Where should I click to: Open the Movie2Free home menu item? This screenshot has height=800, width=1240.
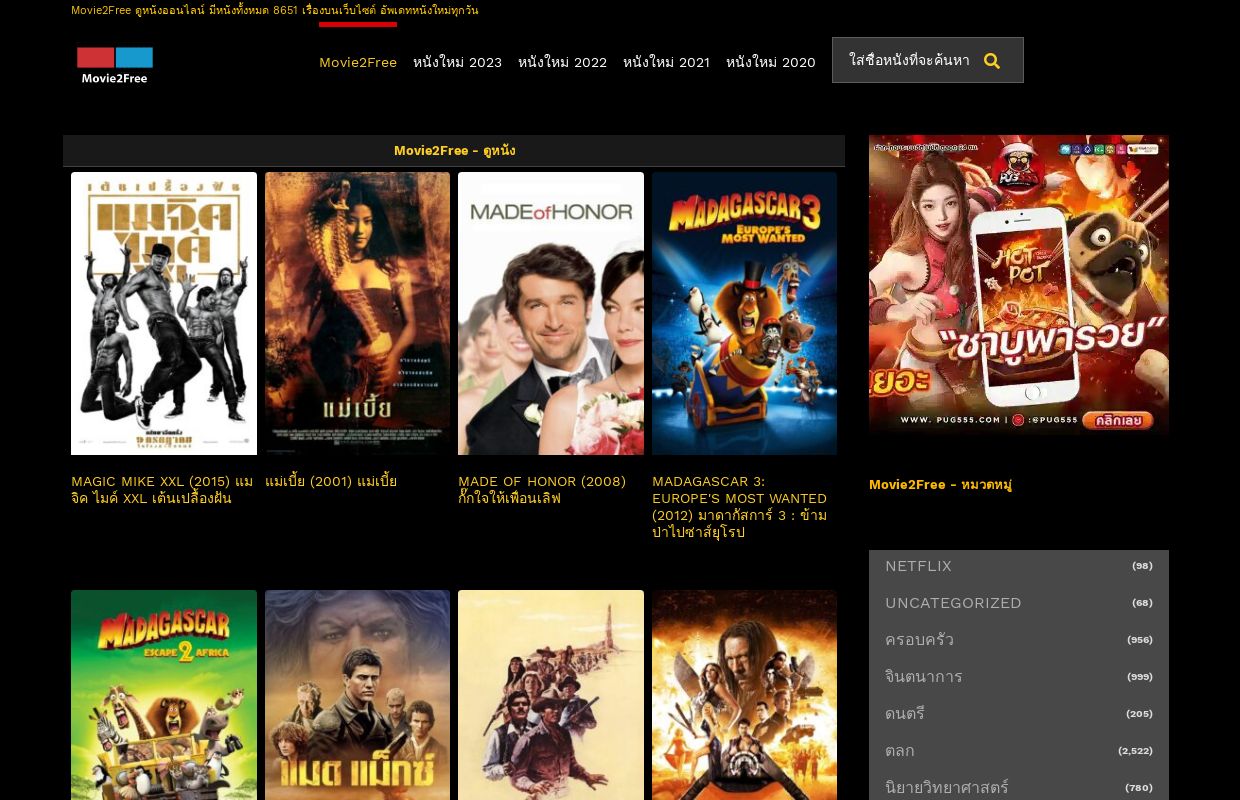point(358,62)
